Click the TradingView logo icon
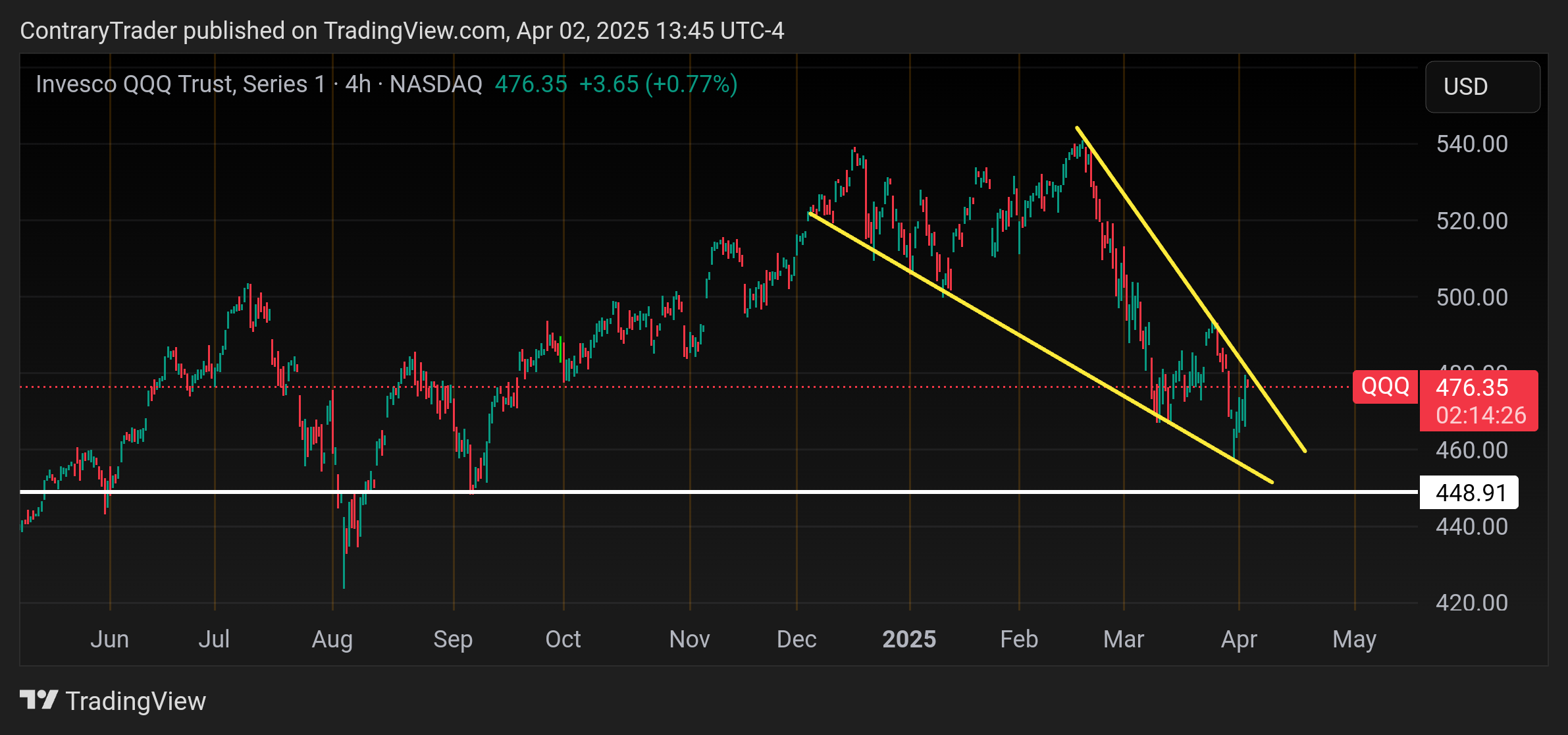The height and width of the screenshot is (735, 1568). 39,700
